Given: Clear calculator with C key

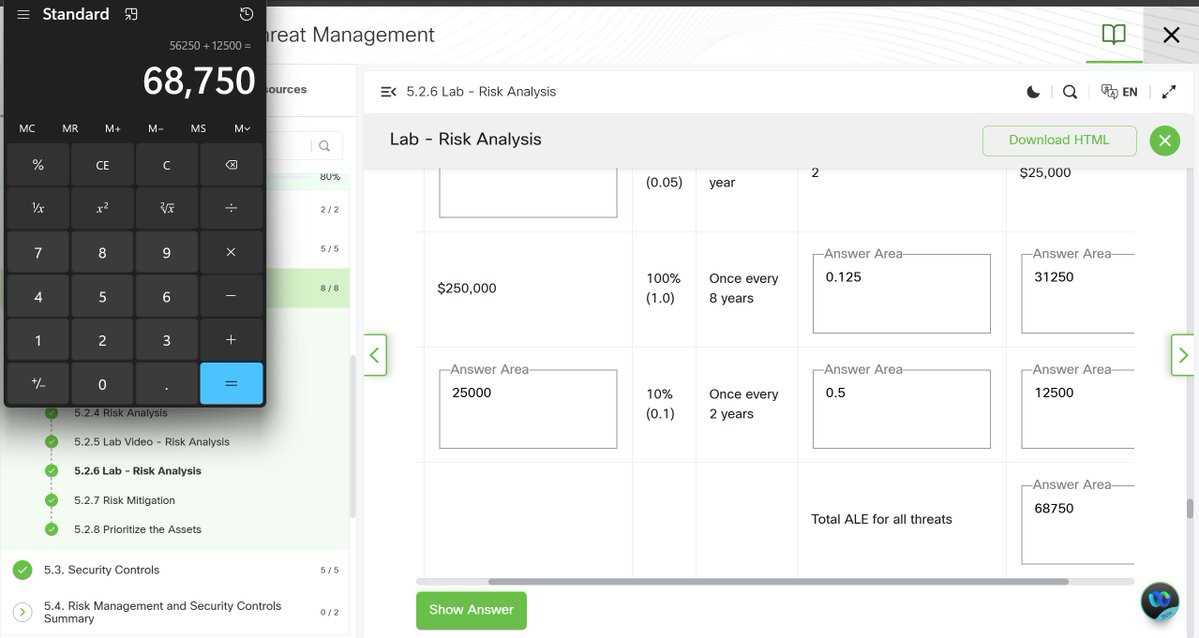Looking at the screenshot, I should (x=167, y=164).
